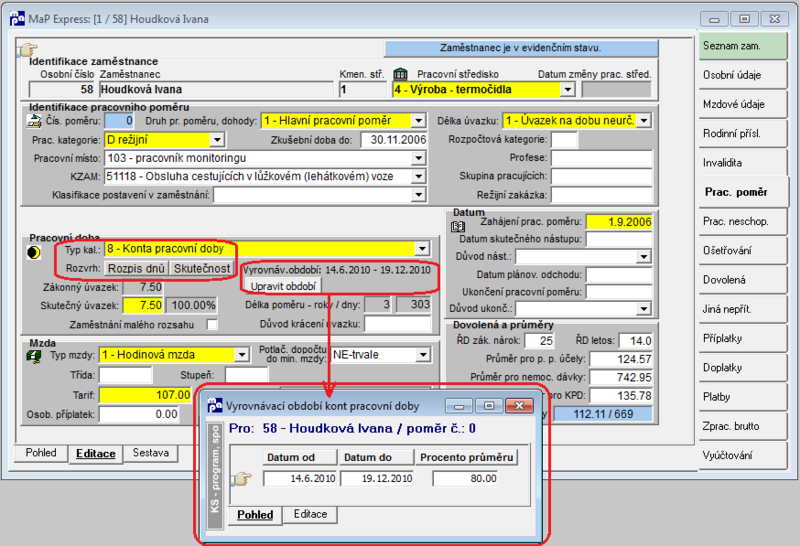
Task: Expand the Pracovní místo dropdown
Action: click(x=418, y=158)
